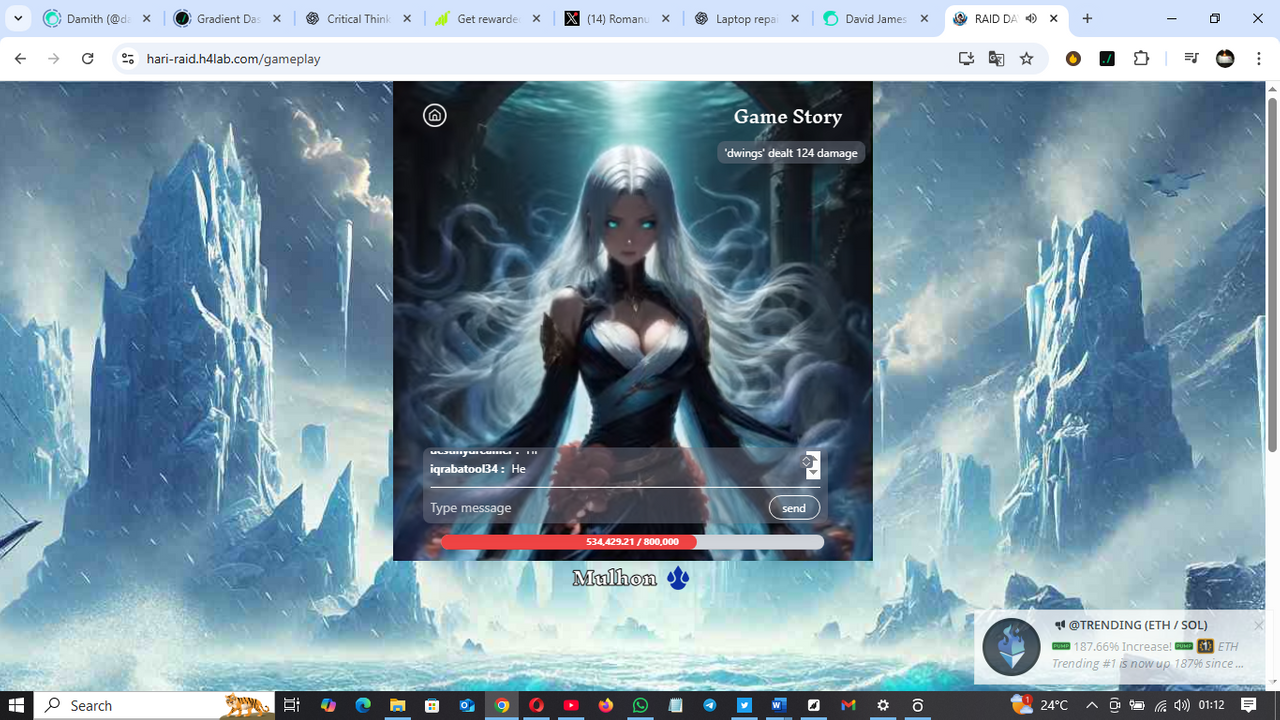This screenshot has width=1280, height=720.
Task: Translate this page icon
Action: click(996, 59)
